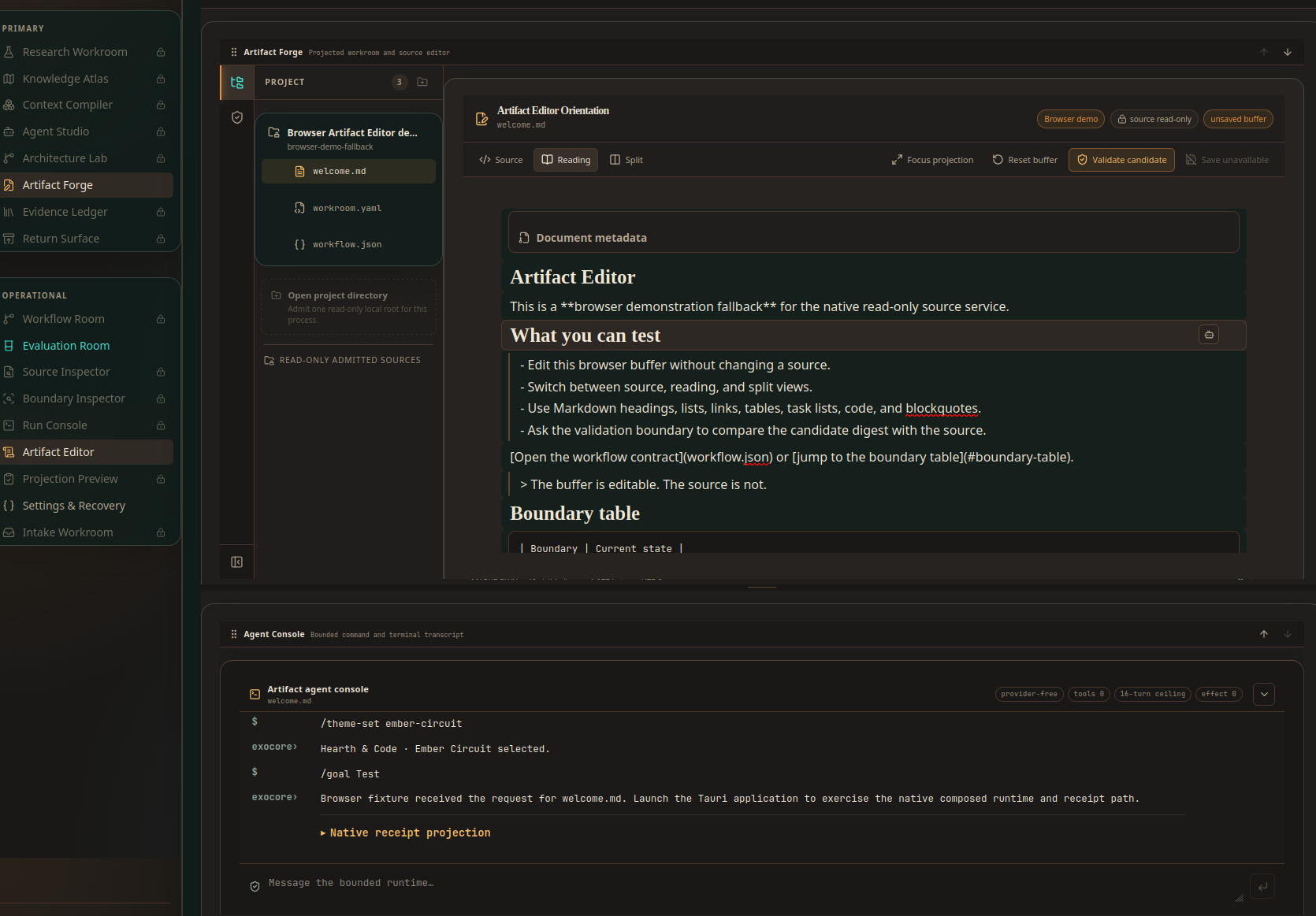Image resolution: width=1316 pixels, height=916 pixels.
Task: Click the drag handle of Artifact Forge panel
Action: coord(234,52)
